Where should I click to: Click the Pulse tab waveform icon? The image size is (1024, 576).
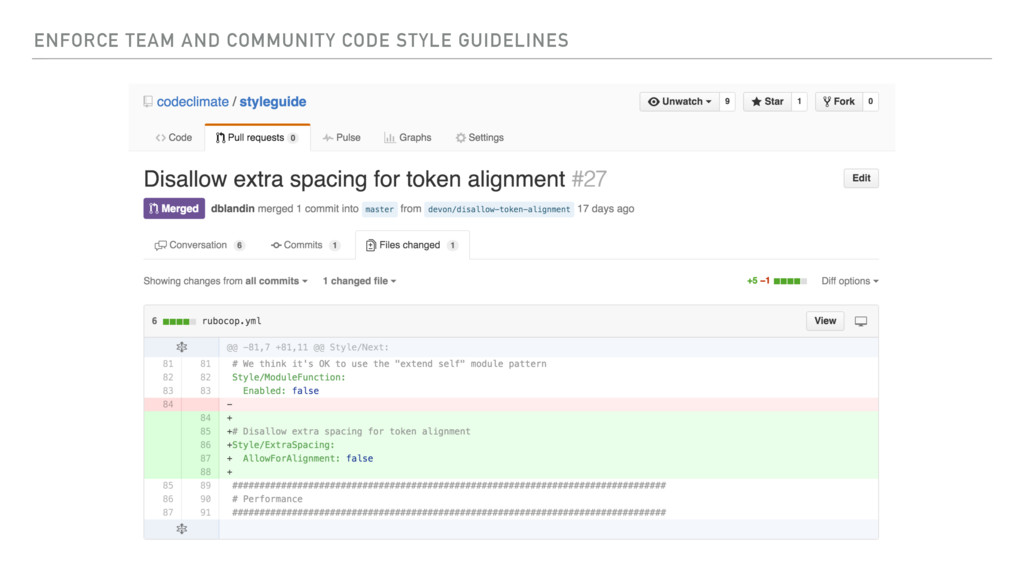(x=327, y=138)
